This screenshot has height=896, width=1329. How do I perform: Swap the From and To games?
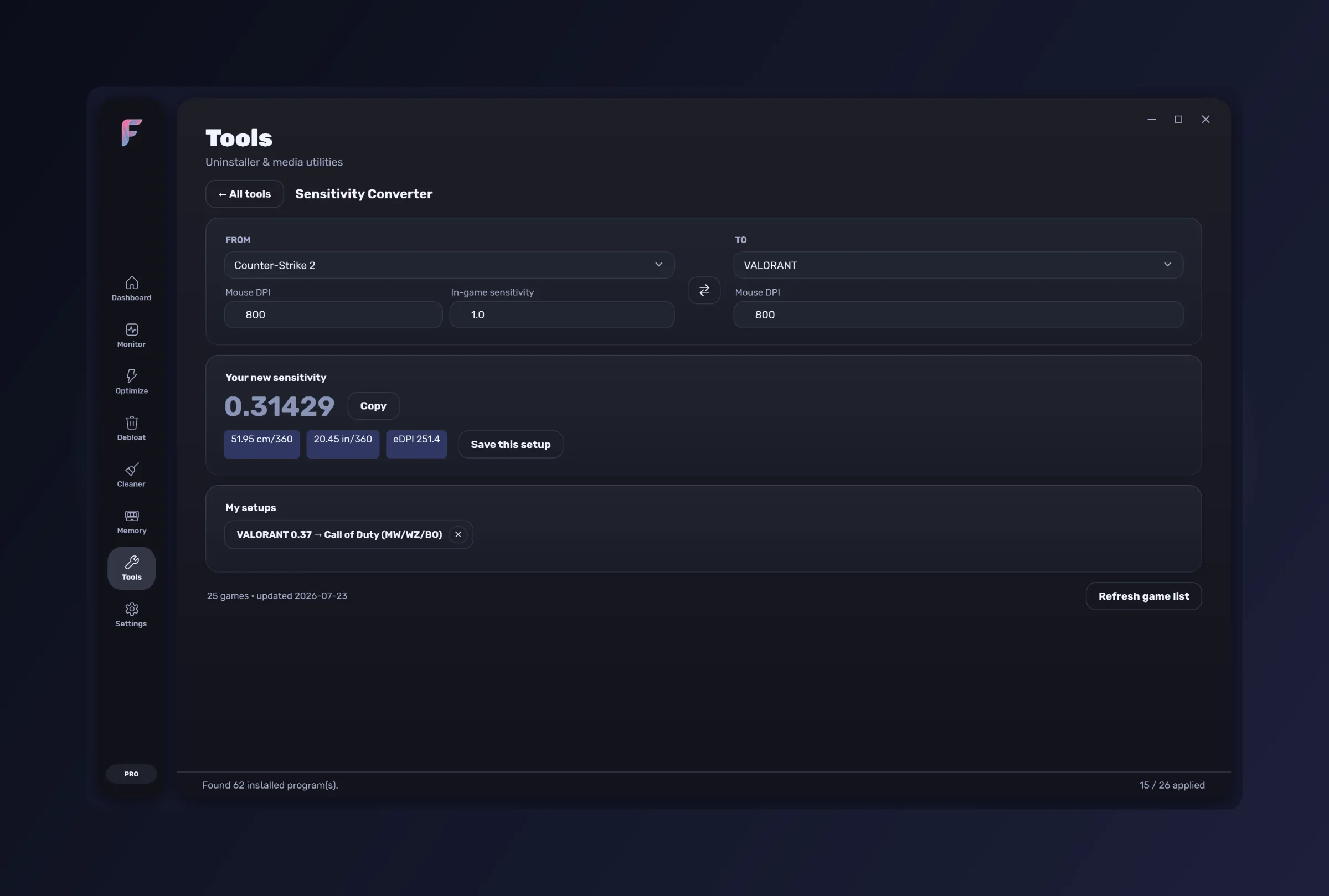704,290
